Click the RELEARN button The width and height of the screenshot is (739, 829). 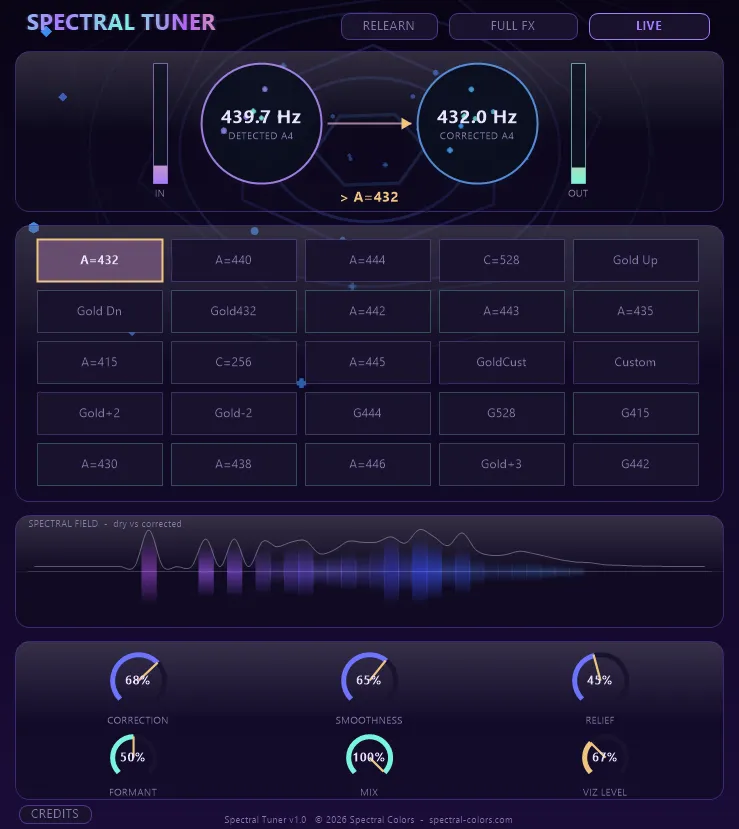pyautogui.click(x=389, y=26)
